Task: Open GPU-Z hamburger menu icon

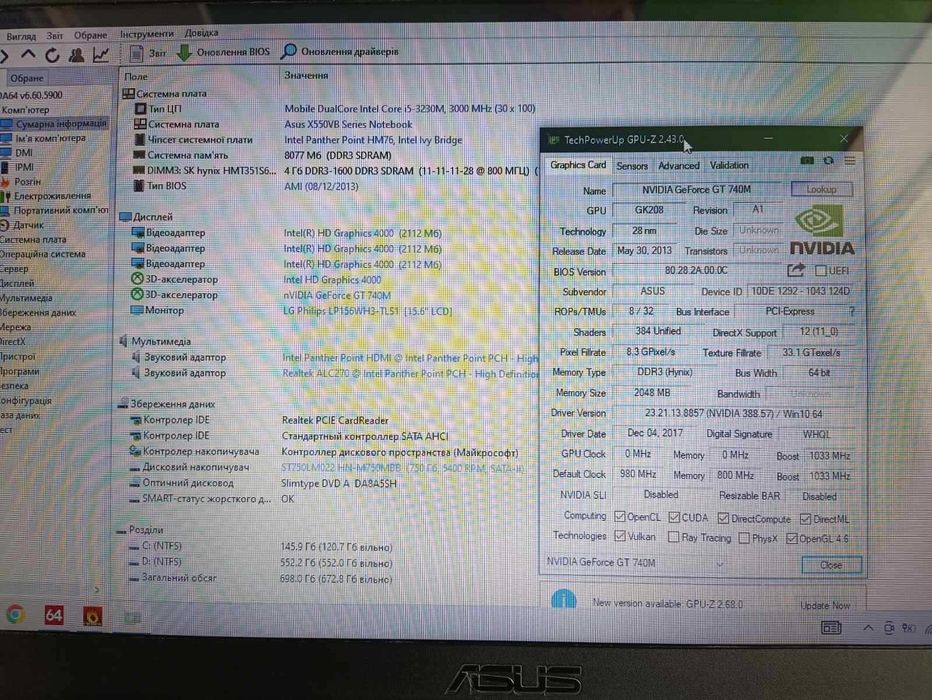Action: tap(850, 160)
